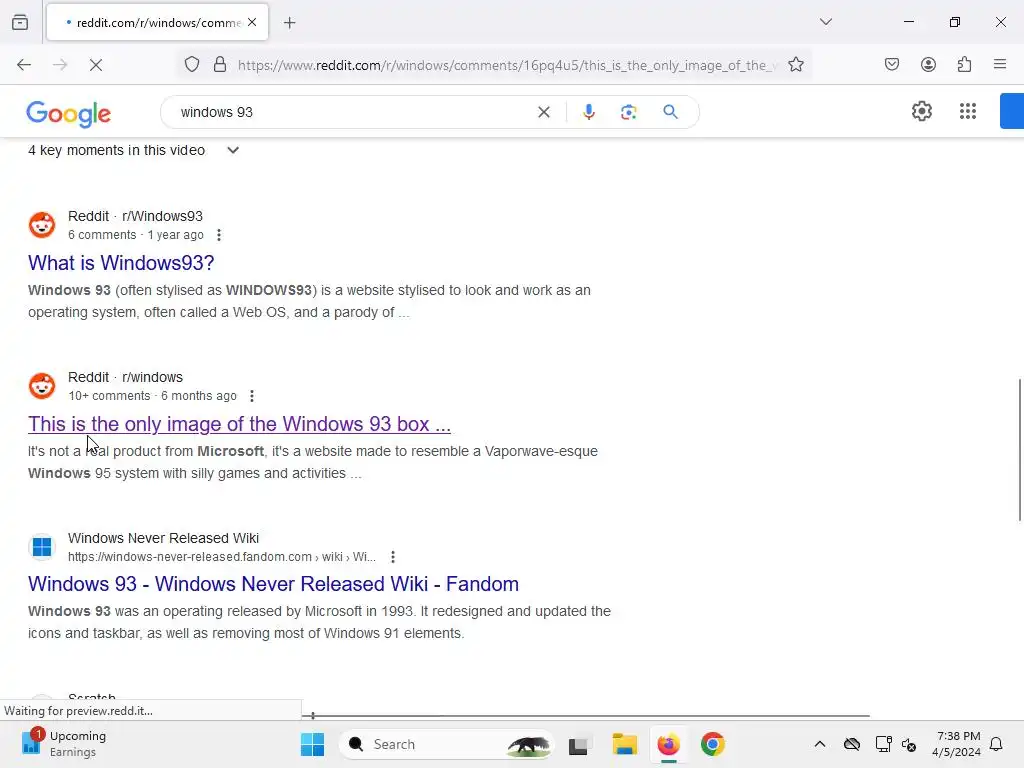Click the taskbar Search box
The image size is (1024, 768).
[447, 744]
